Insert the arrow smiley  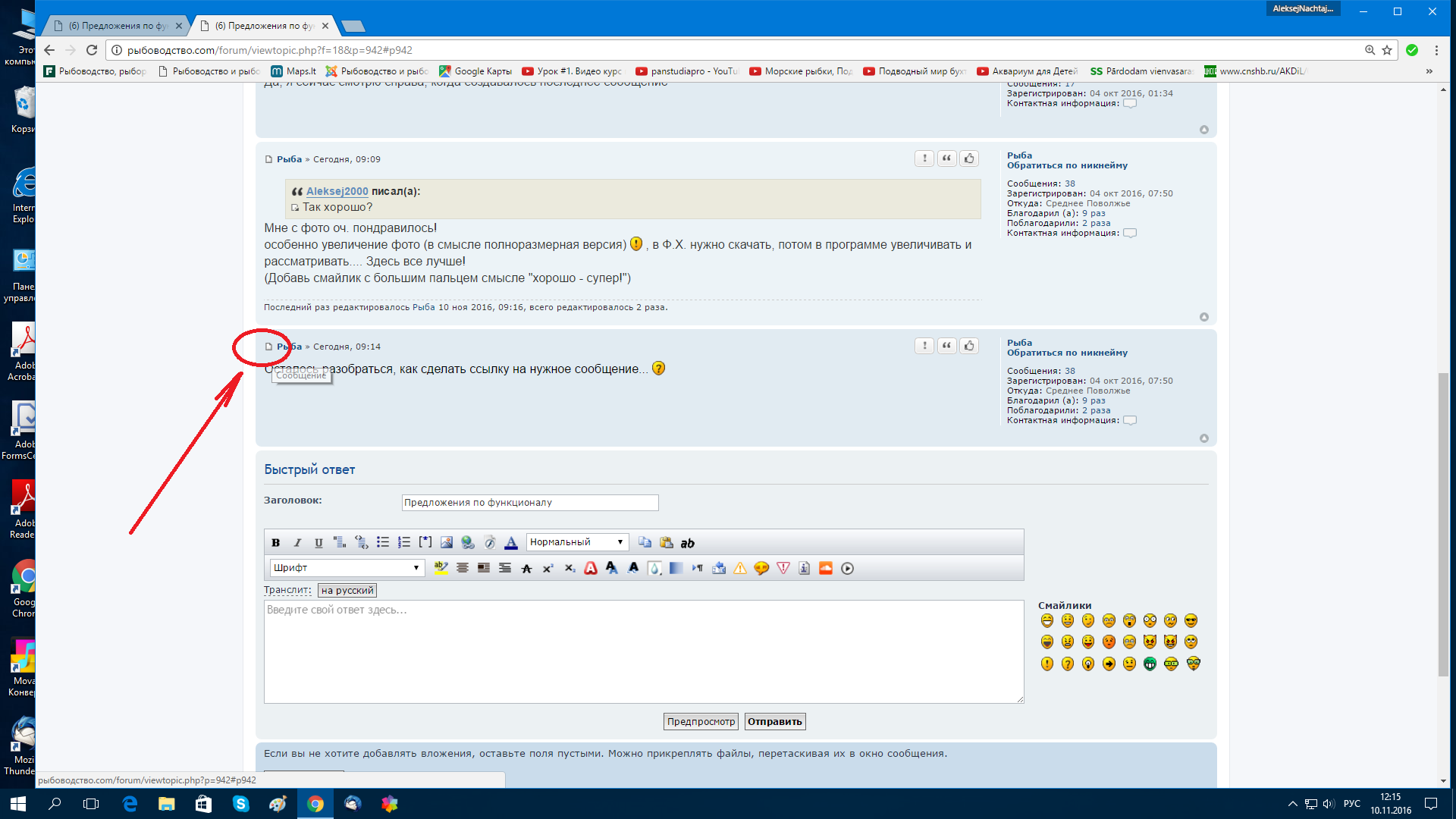[x=1109, y=664]
